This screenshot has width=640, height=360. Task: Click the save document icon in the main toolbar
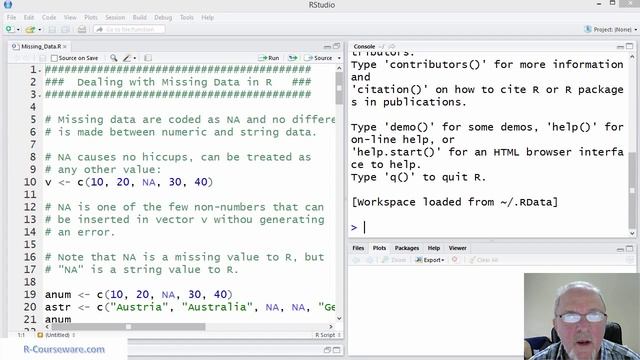(x=52, y=29)
